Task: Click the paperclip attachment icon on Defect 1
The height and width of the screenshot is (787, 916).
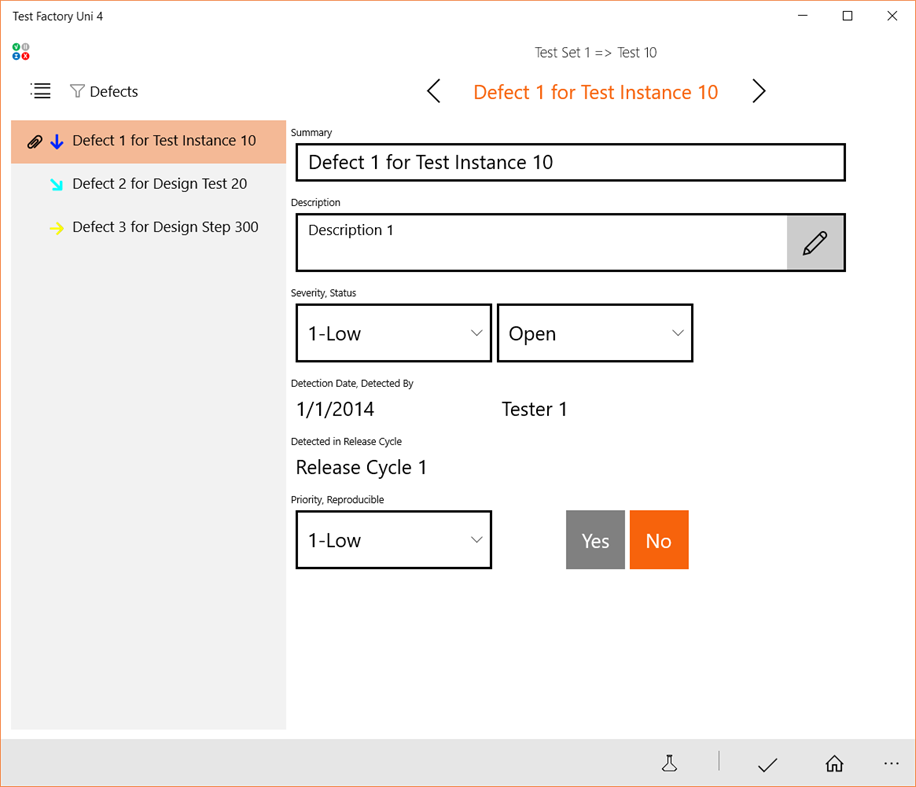Action: [35, 141]
